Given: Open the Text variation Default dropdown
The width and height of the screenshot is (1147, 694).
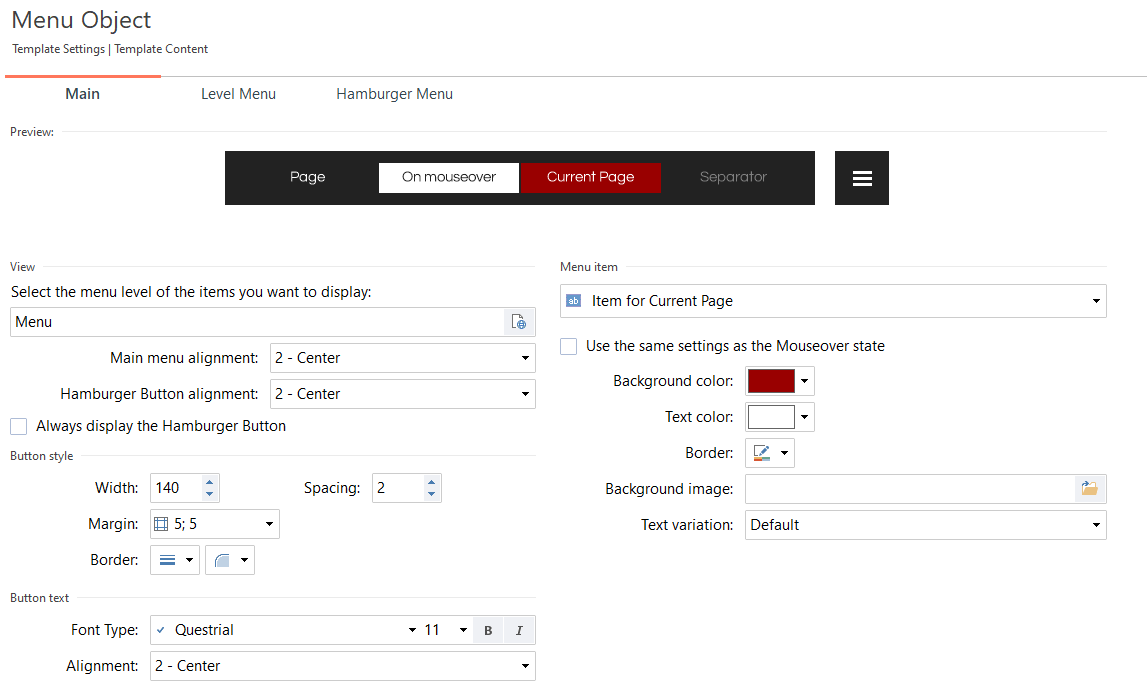Looking at the screenshot, I should (x=926, y=525).
